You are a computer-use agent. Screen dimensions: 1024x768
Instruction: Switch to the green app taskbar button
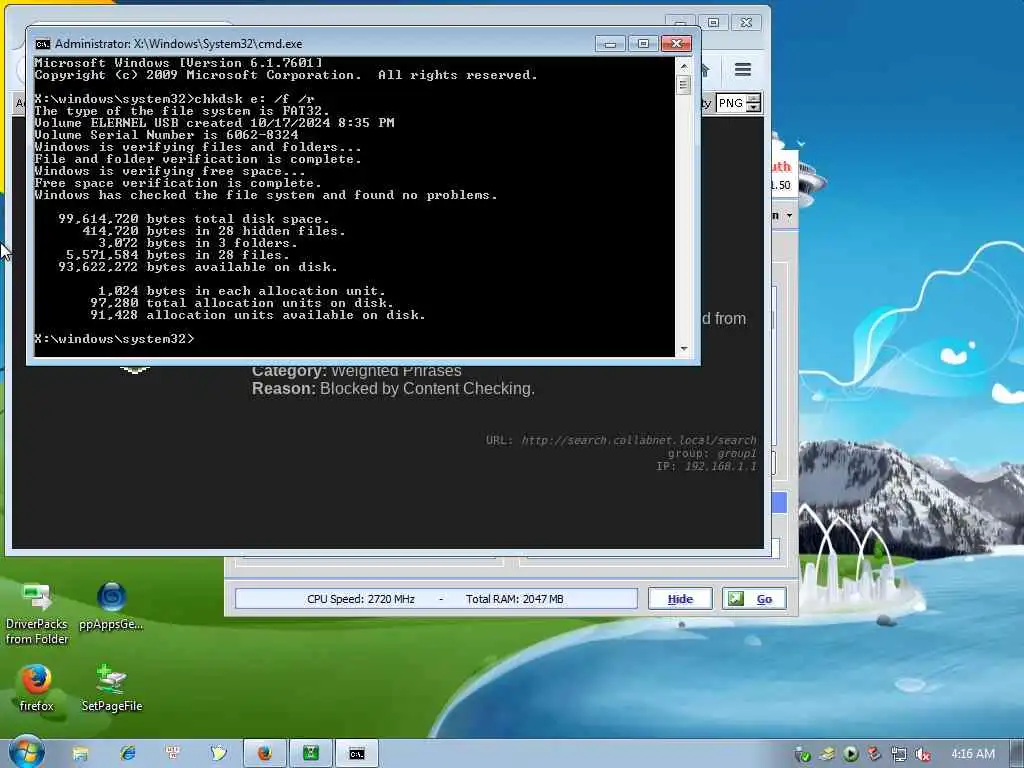(311, 754)
